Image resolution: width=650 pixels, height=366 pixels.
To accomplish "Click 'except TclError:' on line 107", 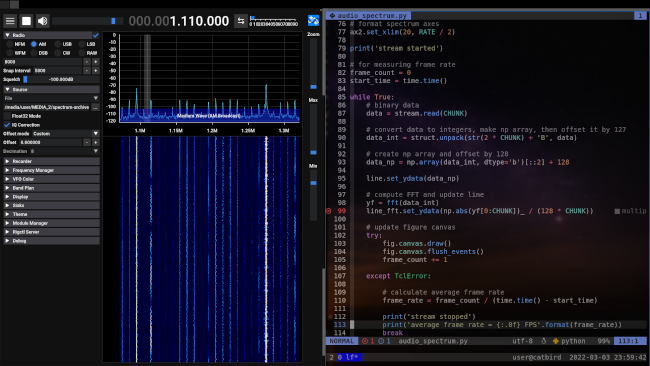I will click(398, 276).
